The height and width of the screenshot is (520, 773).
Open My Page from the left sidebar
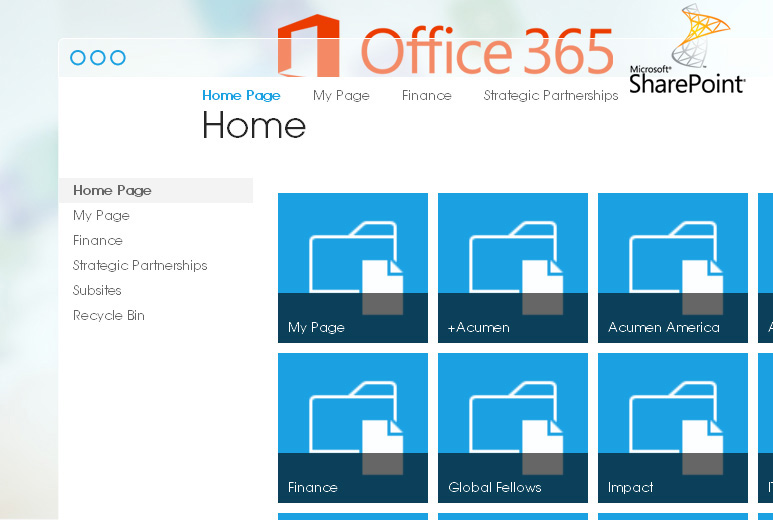(101, 216)
